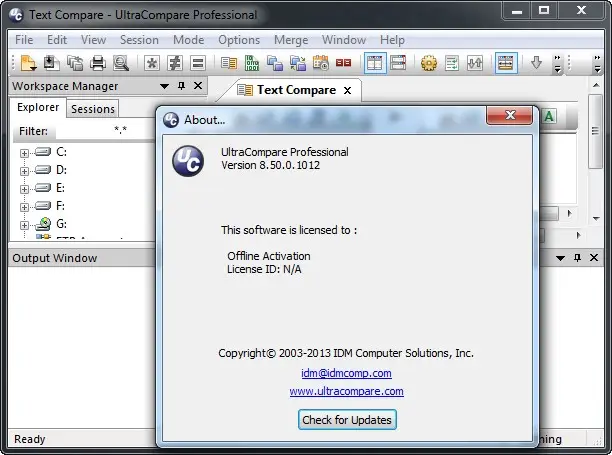Select Folder Compare mode toolbar icon

pyautogui.click(x=275, y=63)
